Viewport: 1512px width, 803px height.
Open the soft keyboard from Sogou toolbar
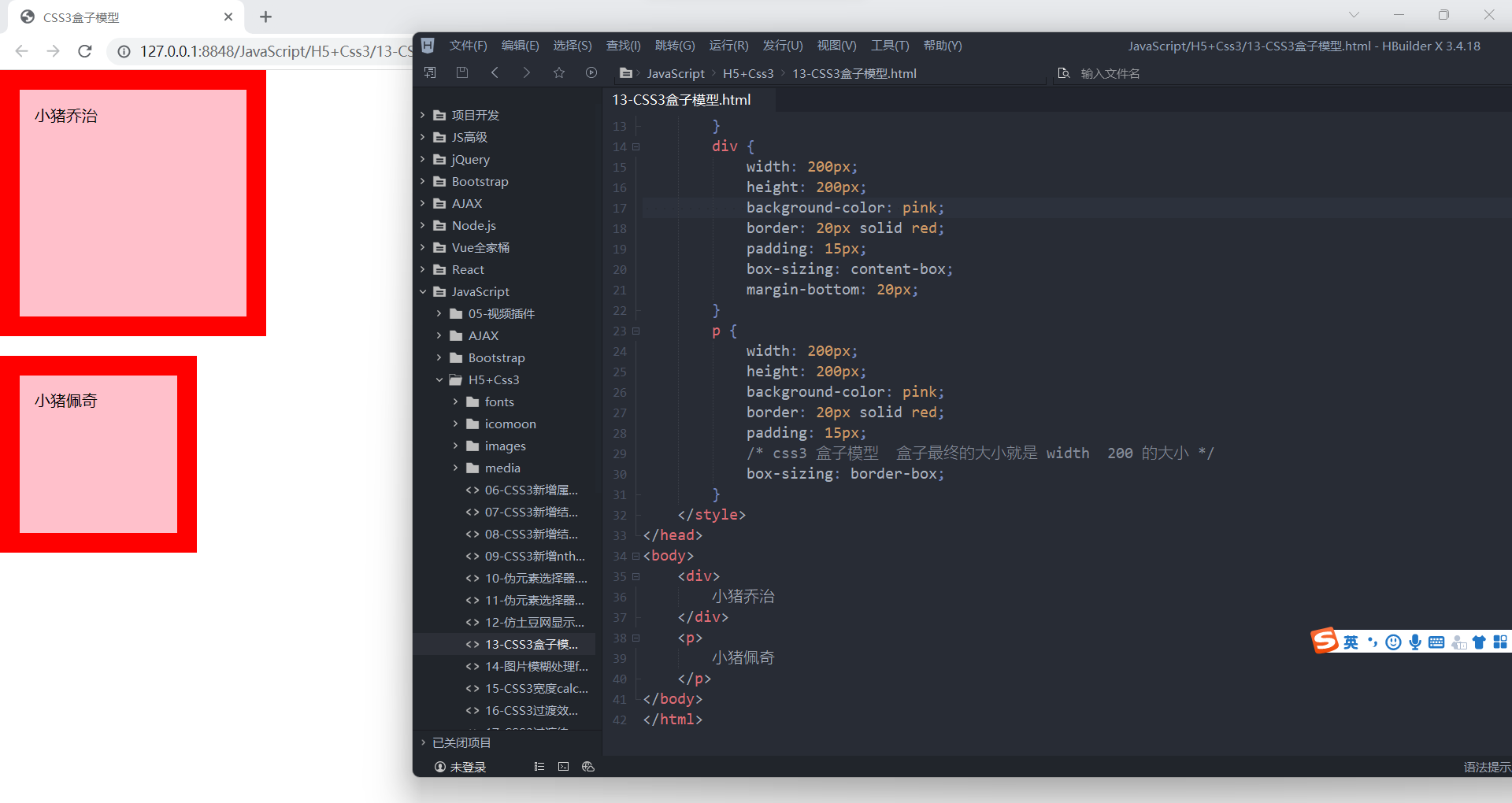coord(1436,642)
